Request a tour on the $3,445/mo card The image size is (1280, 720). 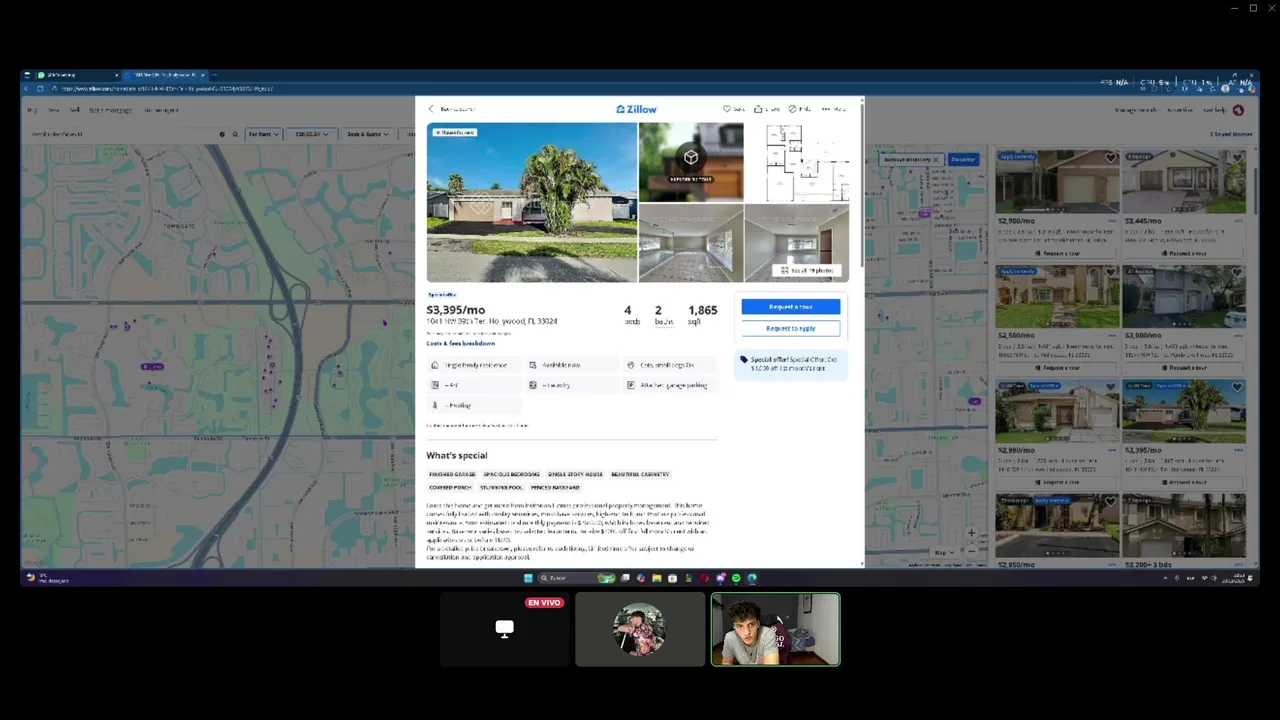[1184, 253]
